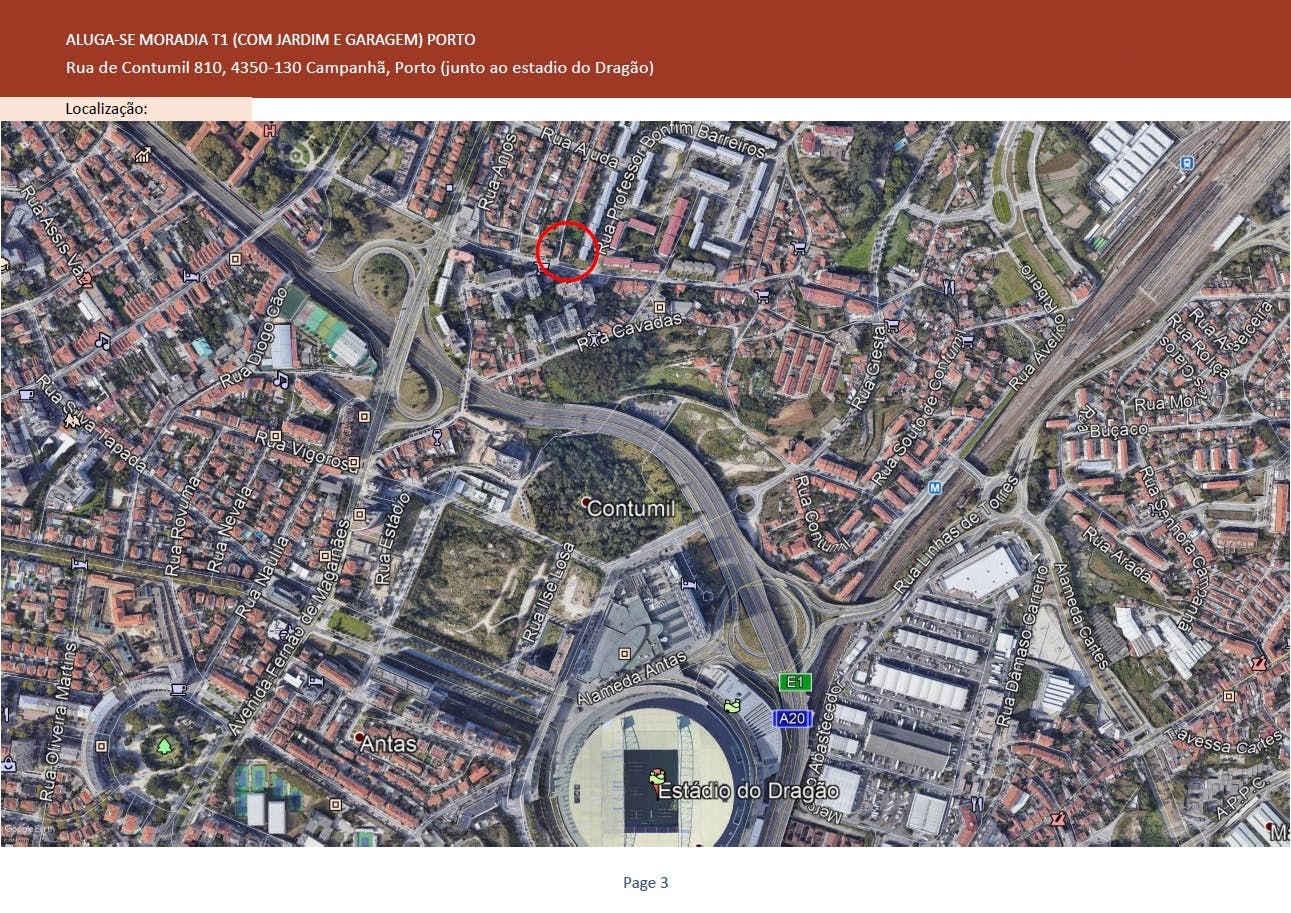Click the property title ALUGA-SE MORADIA T1

(x=270, y=40)
